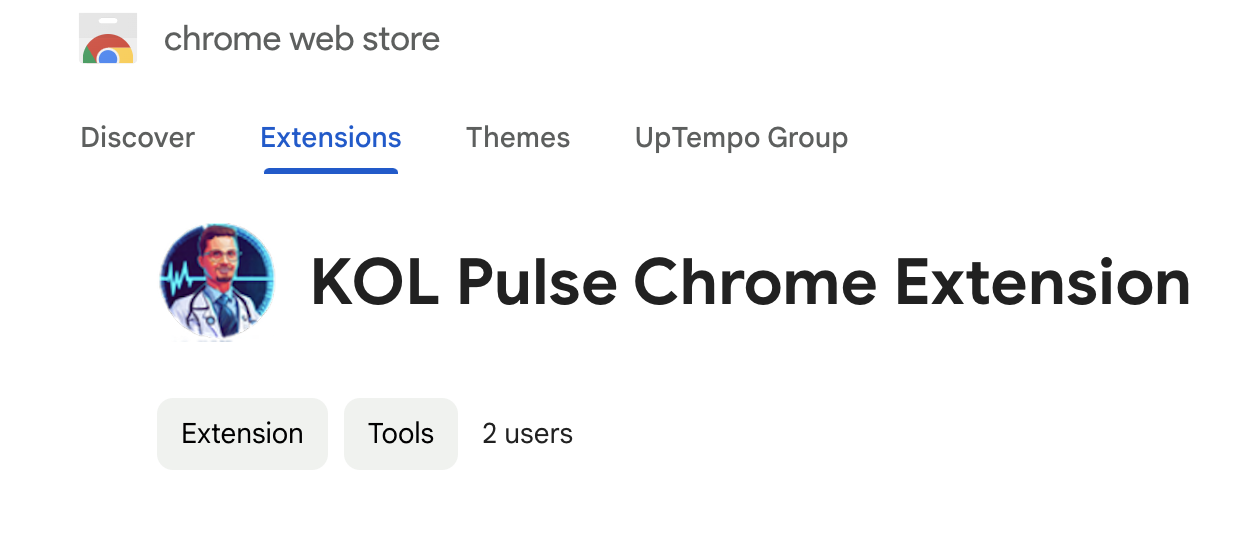Viewport: 1252px width, 540px height.
Task: Click the KOL Pulse extension avatar icon
Action: [217, 282]
